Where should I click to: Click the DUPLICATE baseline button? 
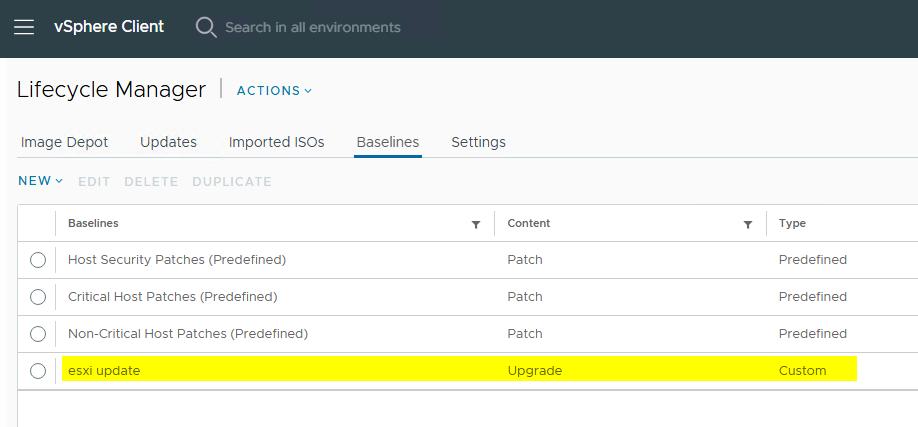[x=231, y=181]
